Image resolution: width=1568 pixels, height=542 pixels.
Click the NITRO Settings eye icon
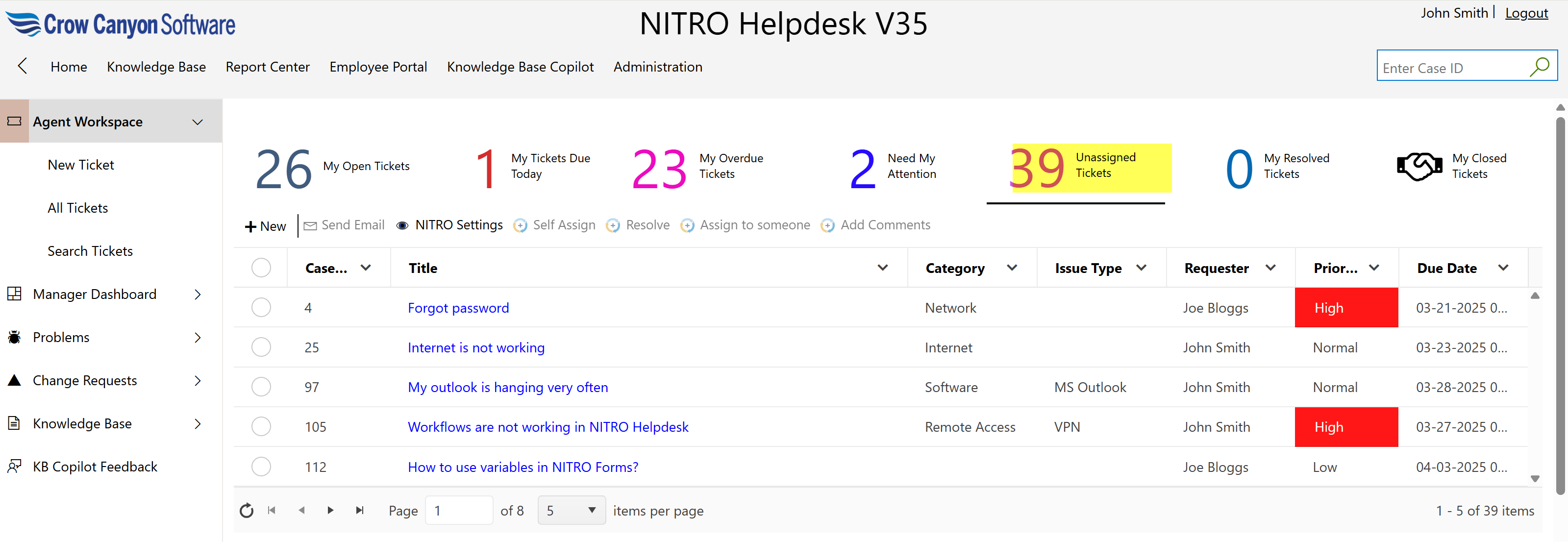click(402, 226)
